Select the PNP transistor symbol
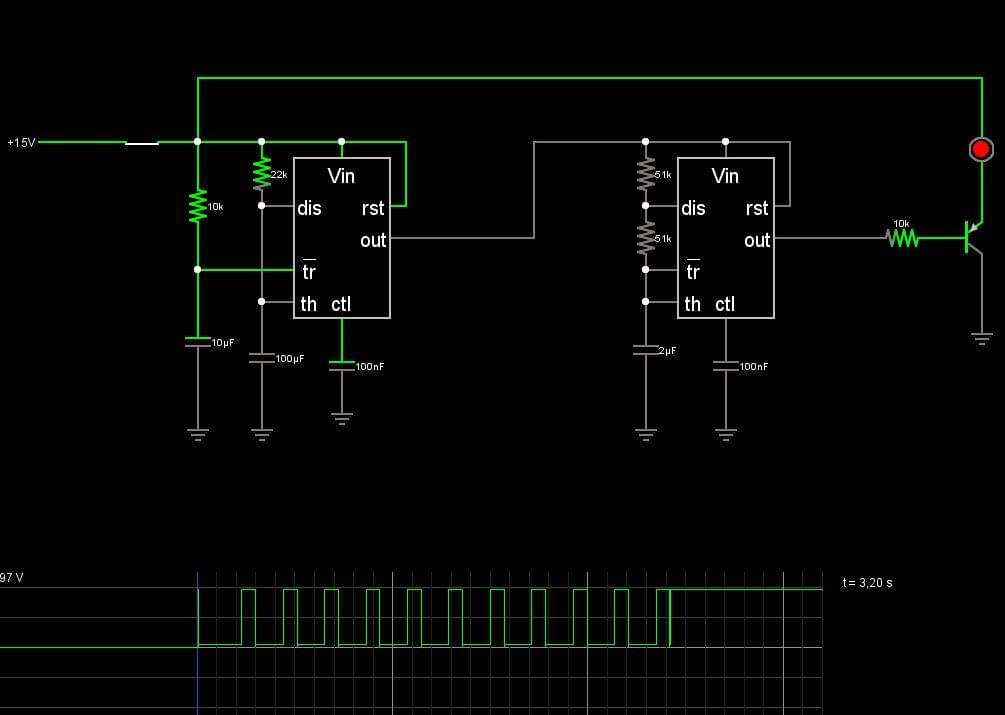This screenshot has width=1005, height=715. coord(973,238)
